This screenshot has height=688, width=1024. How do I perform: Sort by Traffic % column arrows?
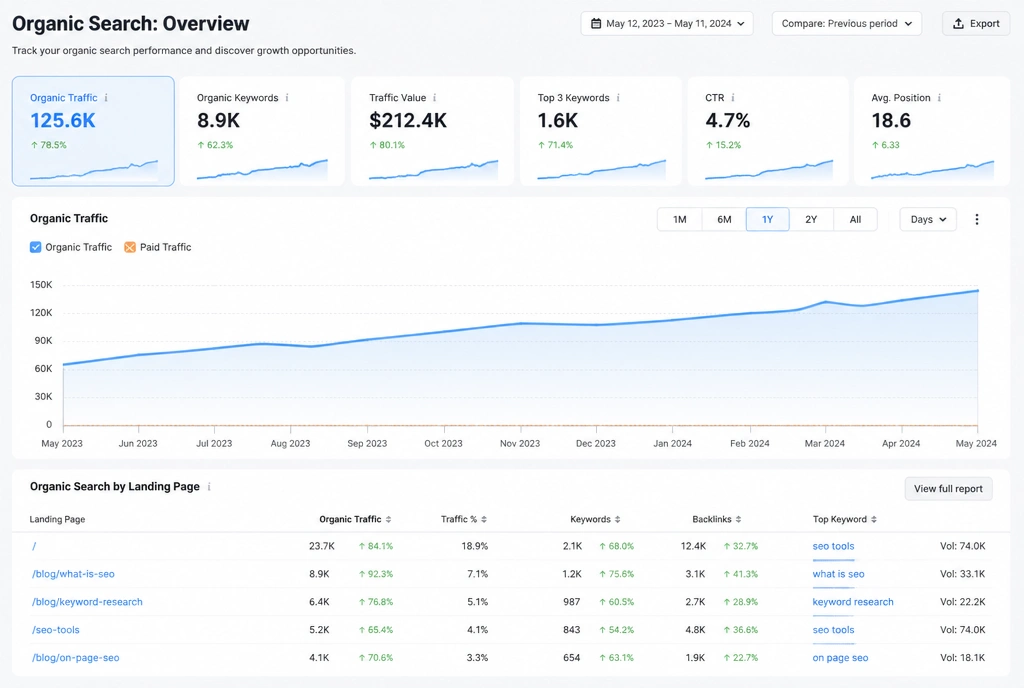coord(484,520)
